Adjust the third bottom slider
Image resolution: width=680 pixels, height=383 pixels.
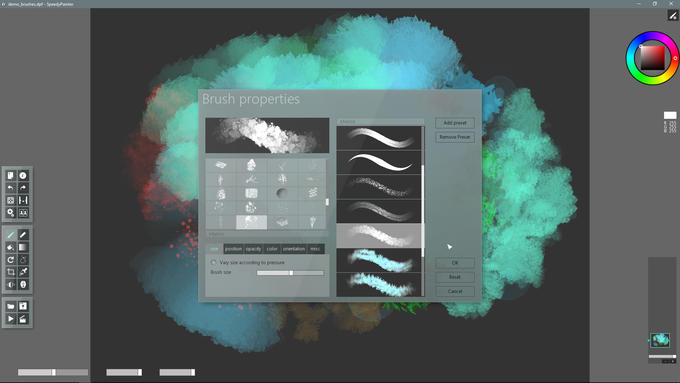point(177,372)
